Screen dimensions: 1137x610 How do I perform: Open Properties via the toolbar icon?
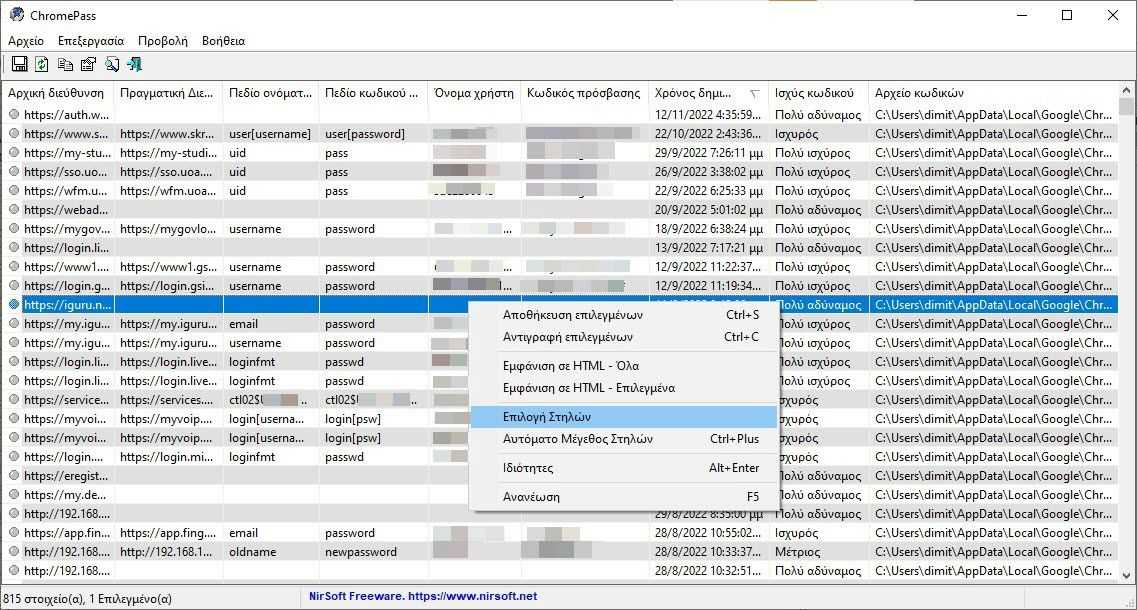[88, 65]
